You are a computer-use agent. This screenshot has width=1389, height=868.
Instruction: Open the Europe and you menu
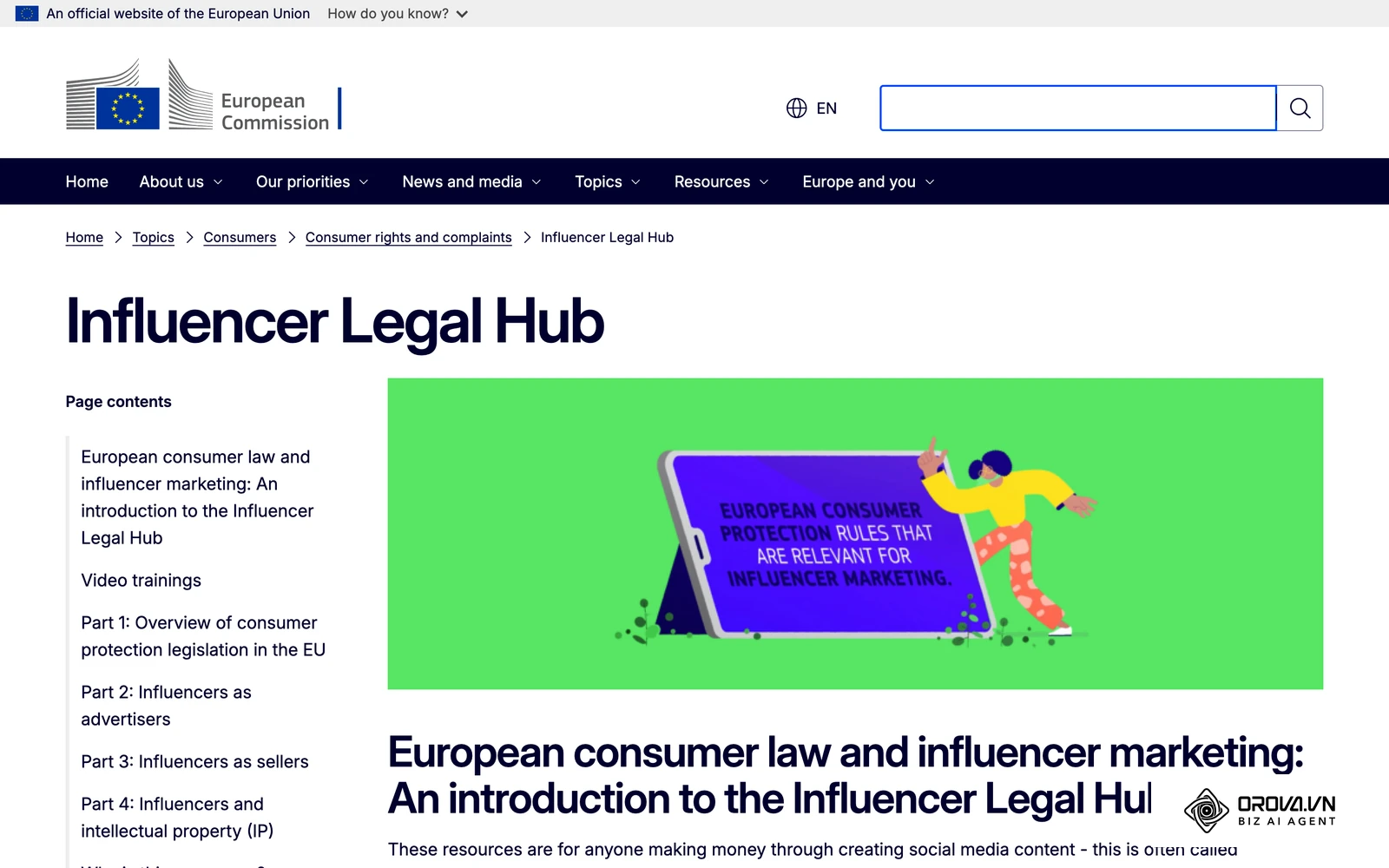tap(868, 181)
